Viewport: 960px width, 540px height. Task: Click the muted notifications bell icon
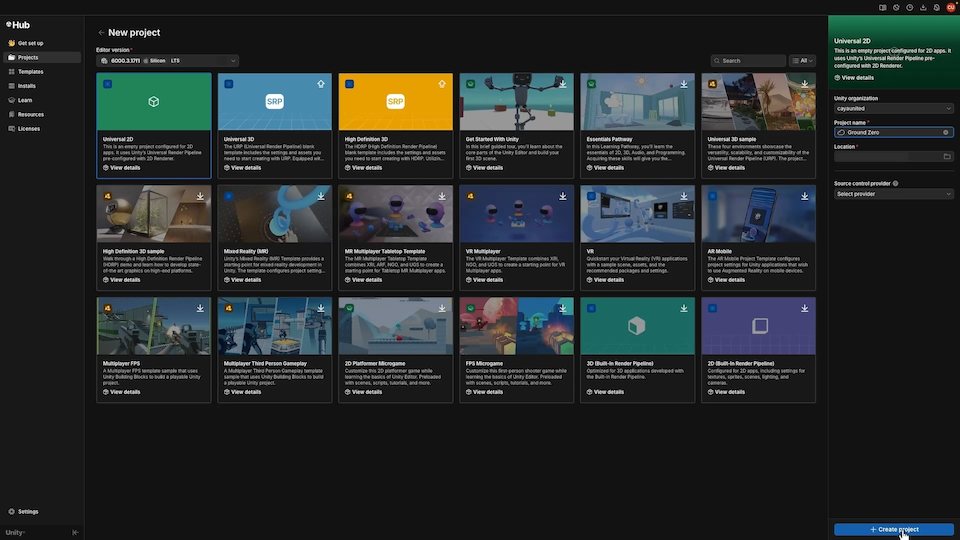[x=937, y=7]
